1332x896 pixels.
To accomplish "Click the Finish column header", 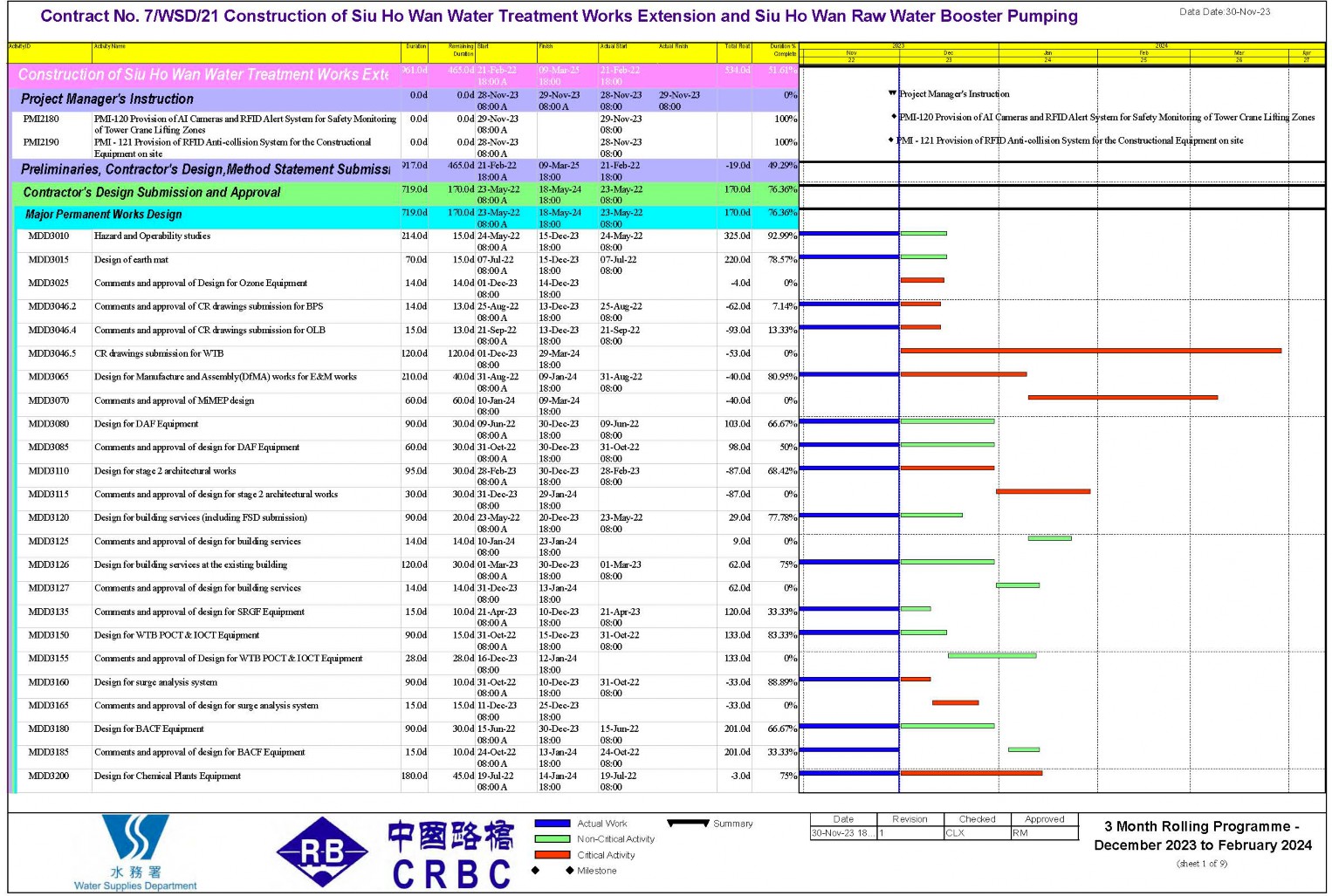I will click(x=567, y=51).
